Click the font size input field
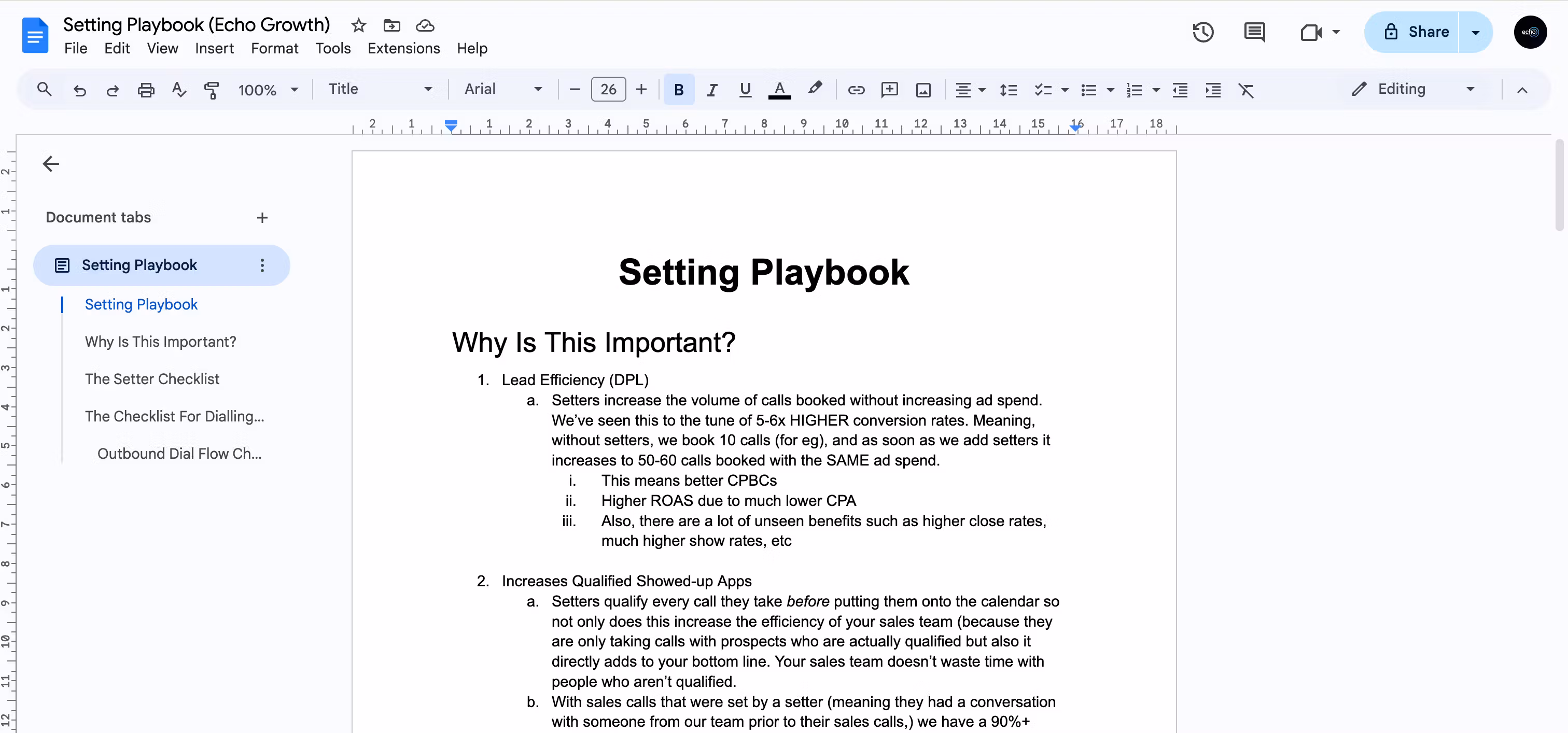 608,89
